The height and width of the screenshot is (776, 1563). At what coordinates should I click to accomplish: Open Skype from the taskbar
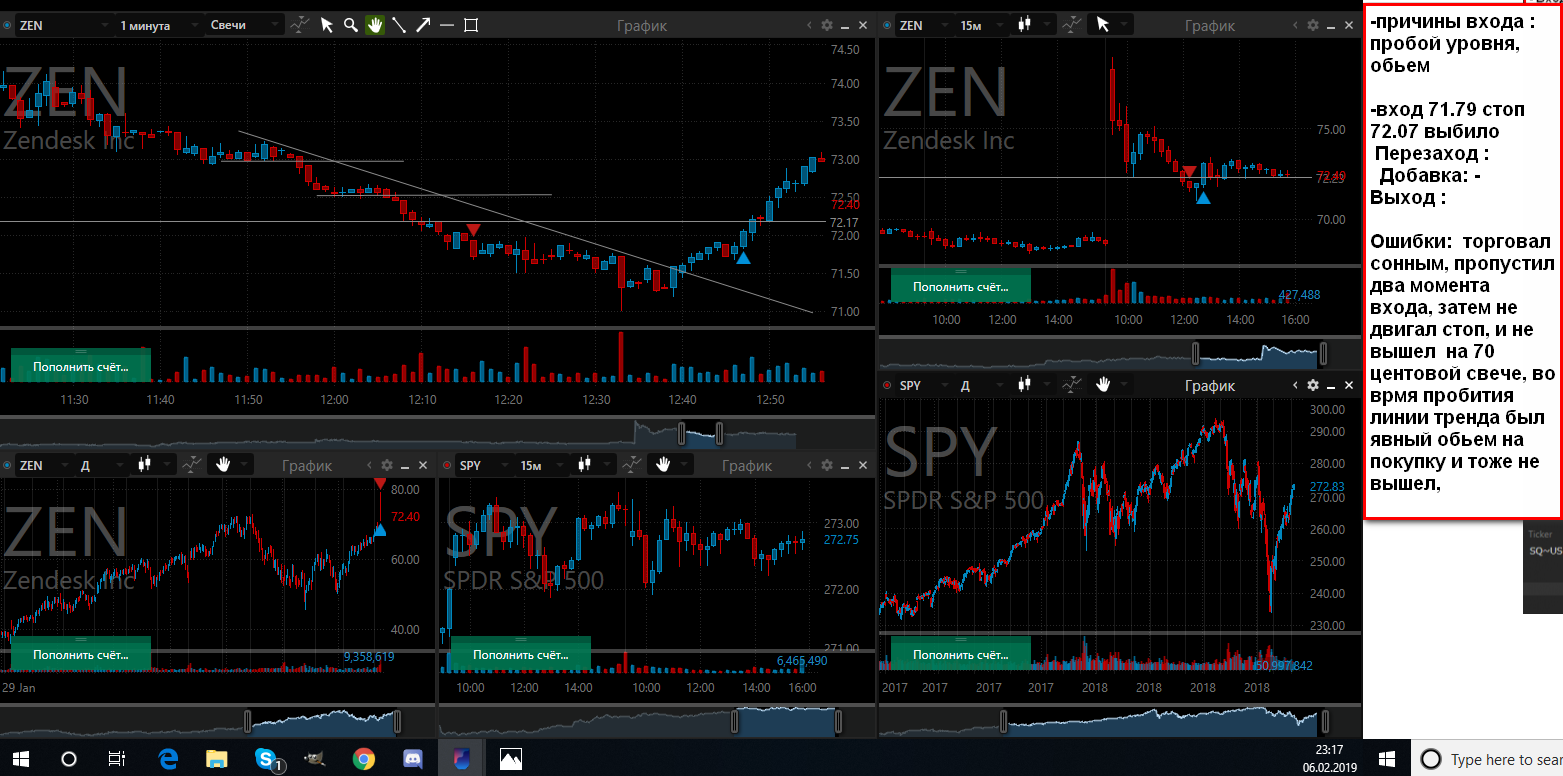point(266,759)
